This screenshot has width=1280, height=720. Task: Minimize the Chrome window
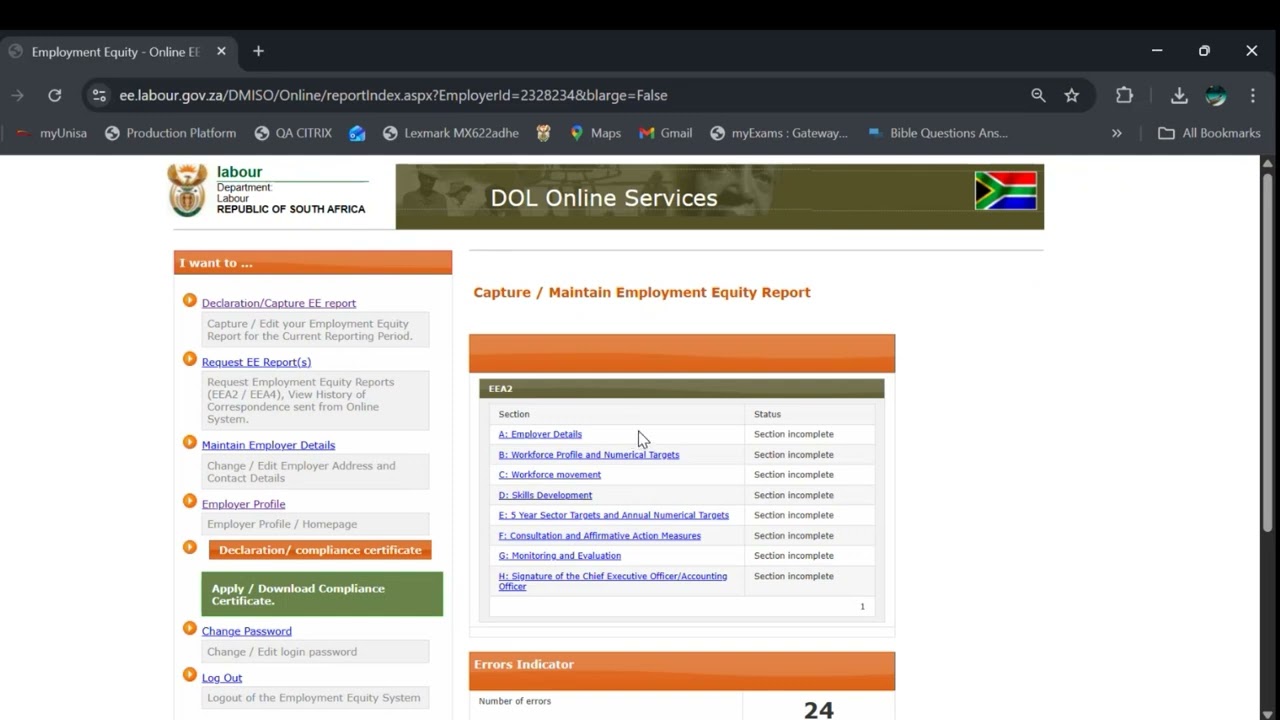coord(1157,51)
